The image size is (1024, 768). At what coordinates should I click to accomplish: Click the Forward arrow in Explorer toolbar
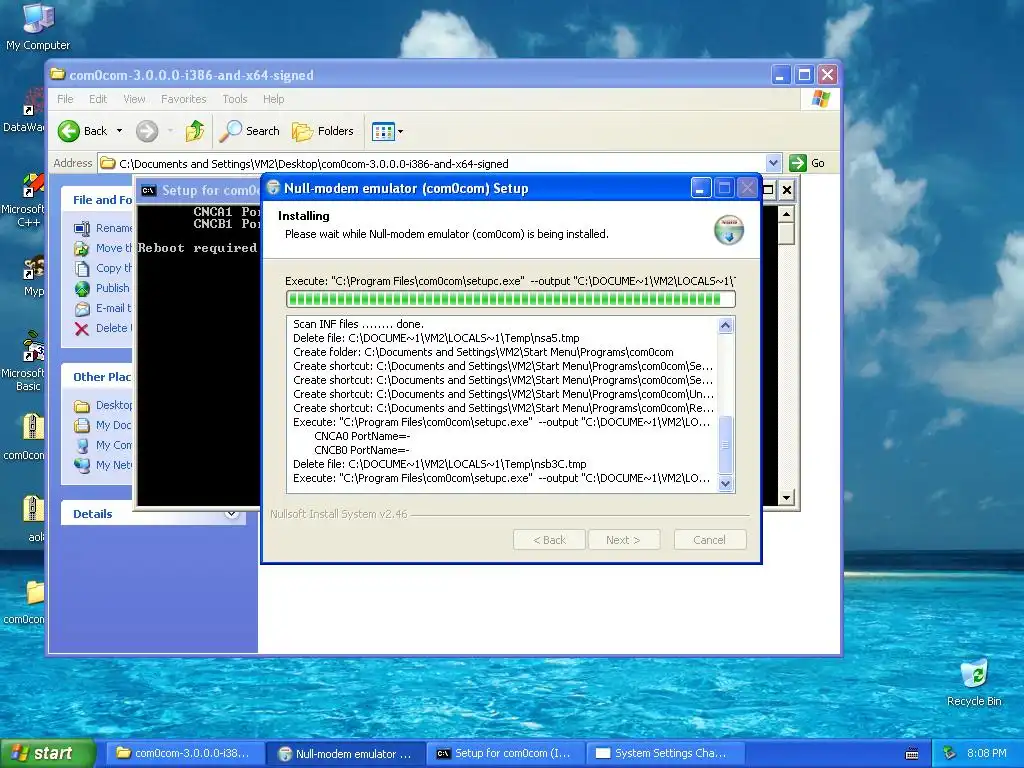147,131
